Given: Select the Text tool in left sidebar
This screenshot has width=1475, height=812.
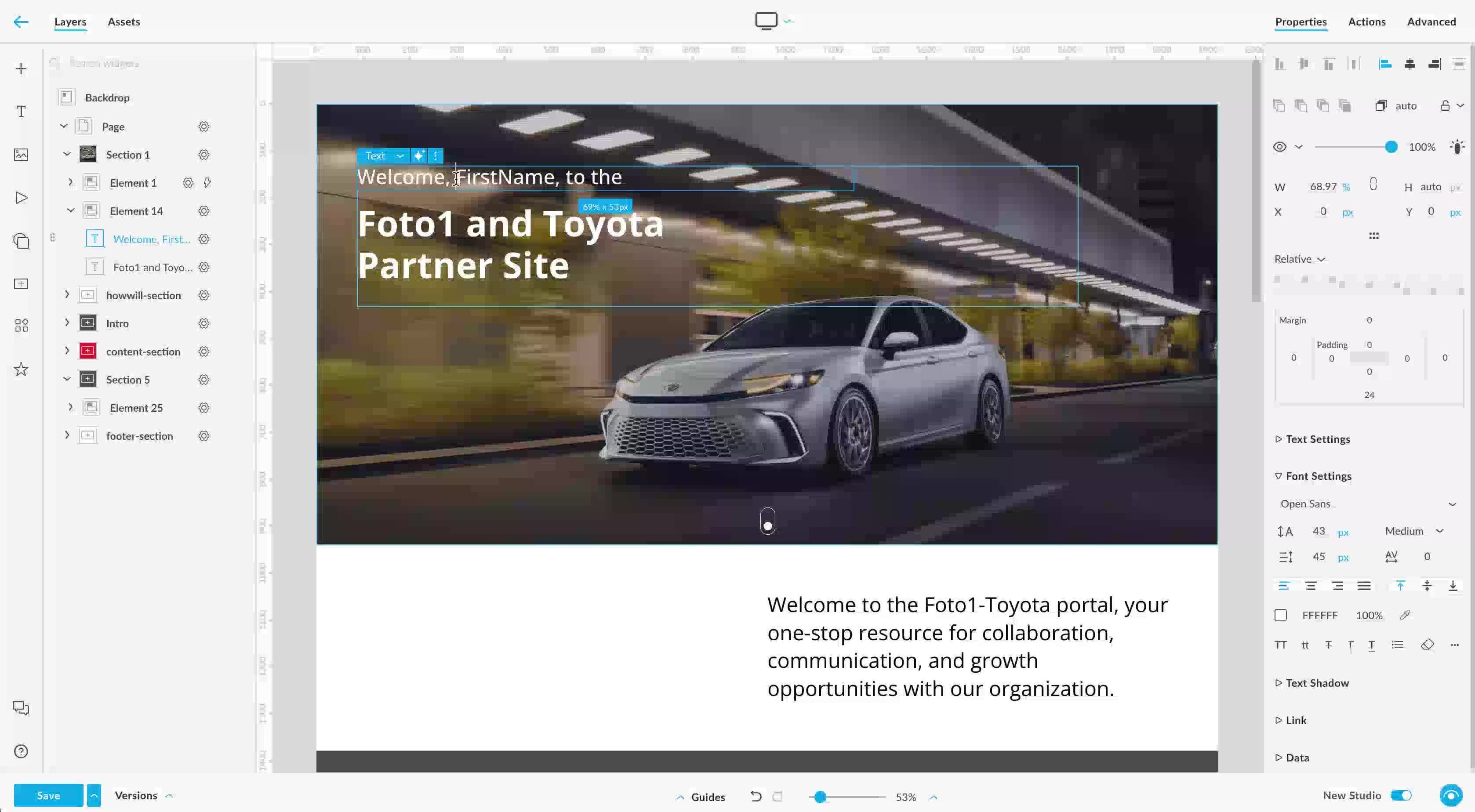Looking at the screenshot, I should pos(21,111).
